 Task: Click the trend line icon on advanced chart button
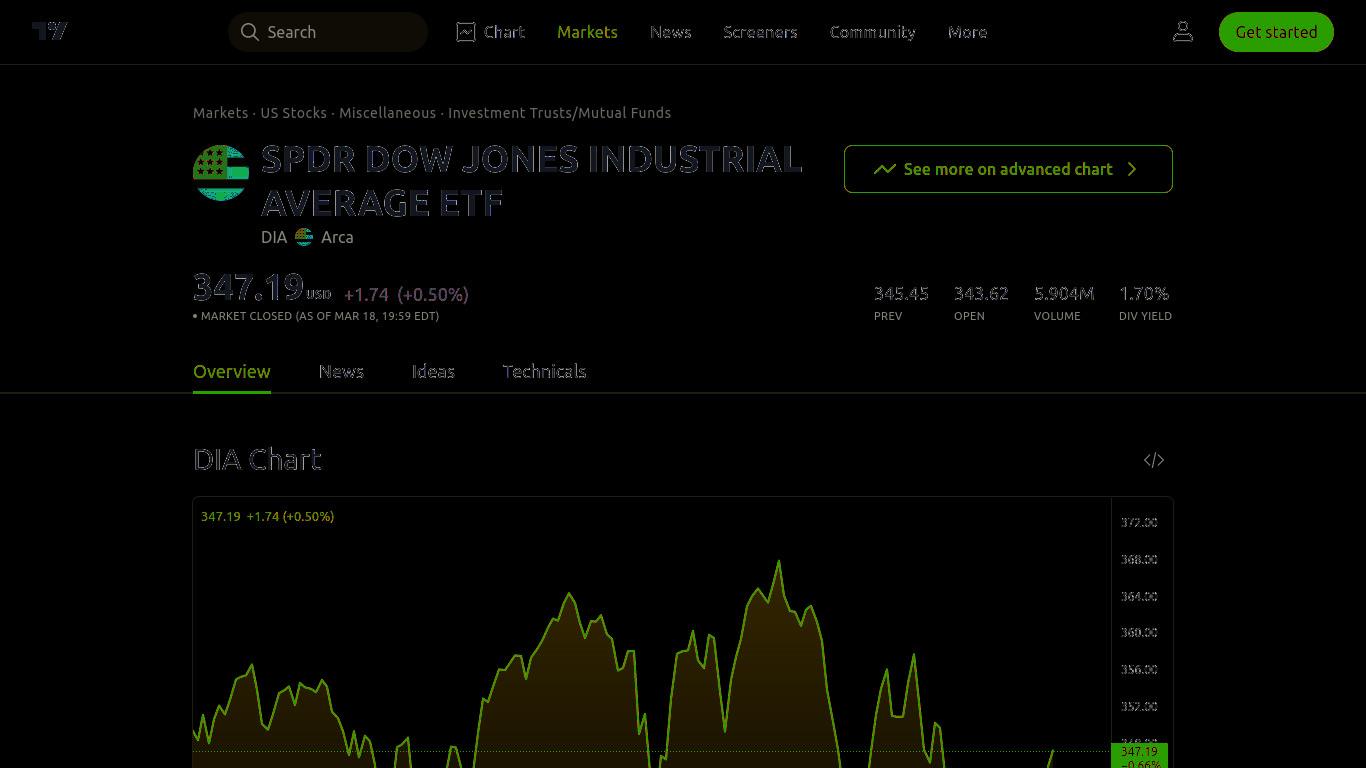[x=884, y=169]
